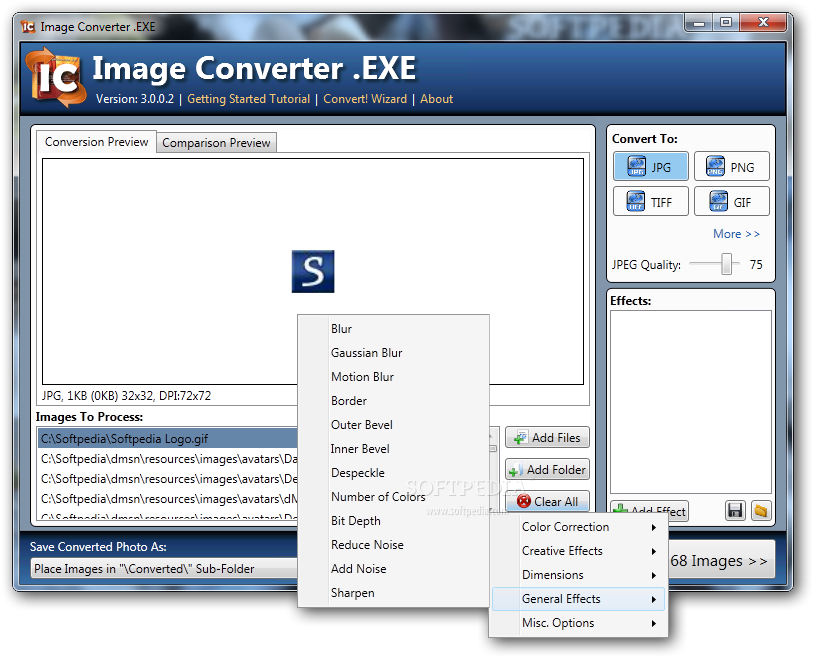Start converting 68 Images button
Viewport: 814px width, 658px height.
721,560
